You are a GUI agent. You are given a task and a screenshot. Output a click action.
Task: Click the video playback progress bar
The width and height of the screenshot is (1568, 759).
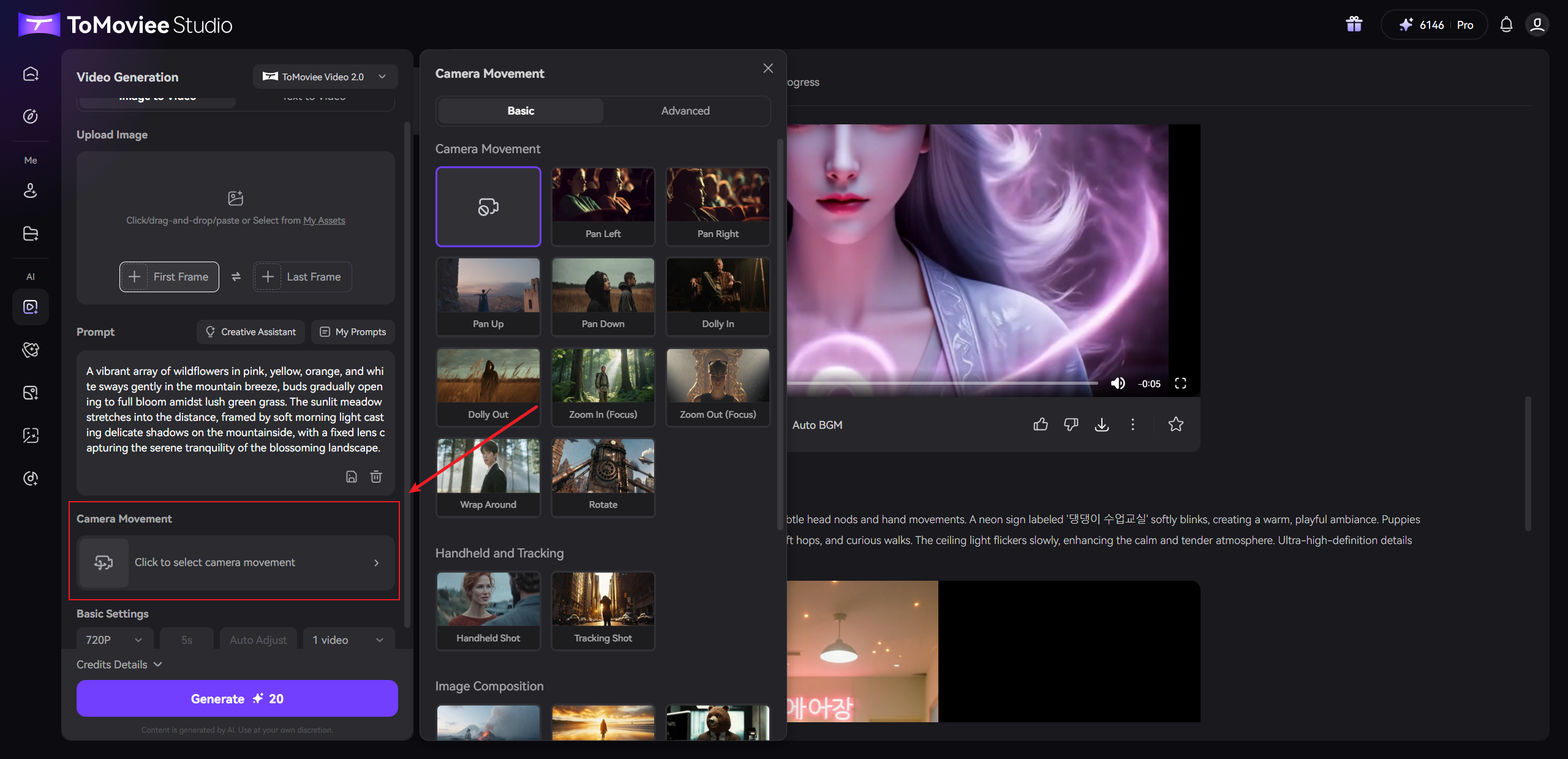(943, 383)
